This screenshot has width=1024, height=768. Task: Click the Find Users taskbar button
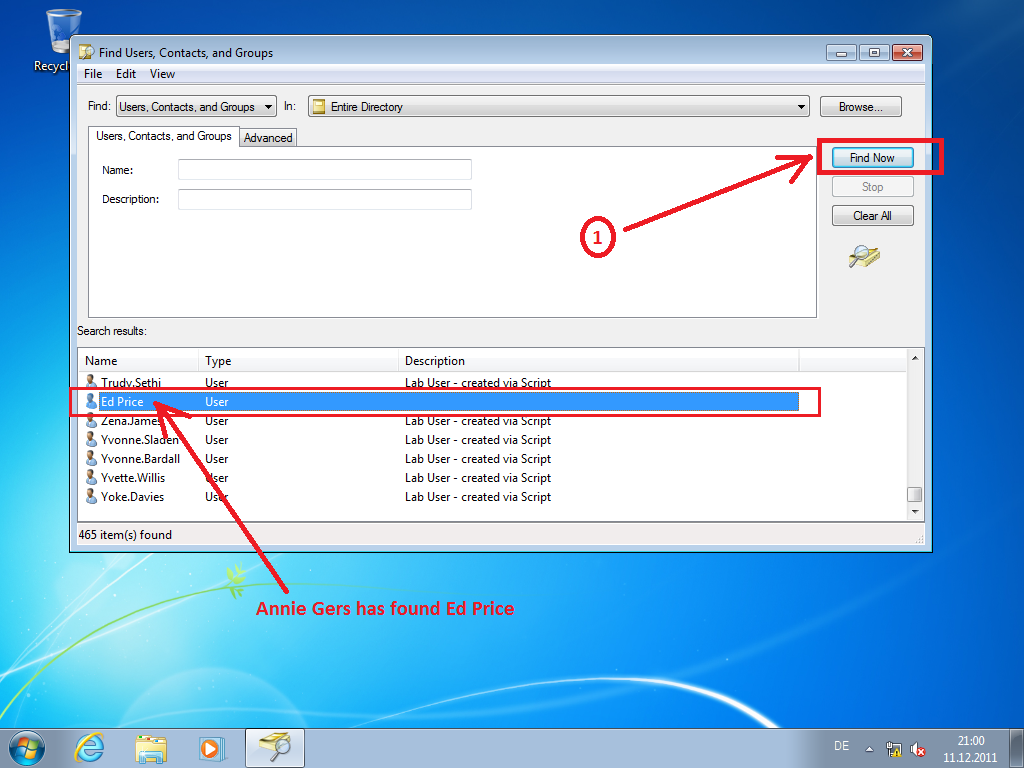(275, 748)
